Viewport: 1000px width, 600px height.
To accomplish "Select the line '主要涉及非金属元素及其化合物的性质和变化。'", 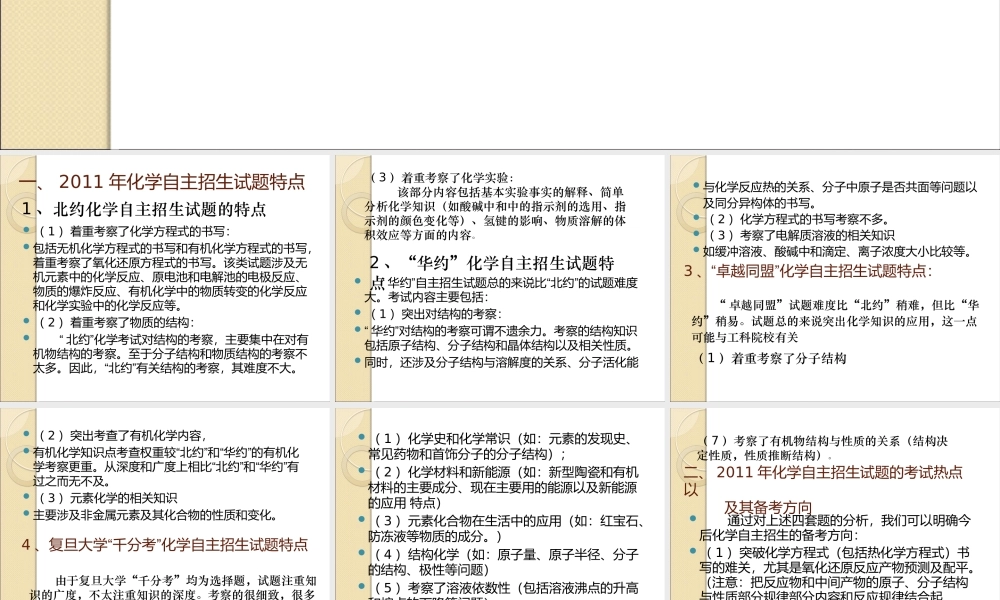I will (155, 515).
